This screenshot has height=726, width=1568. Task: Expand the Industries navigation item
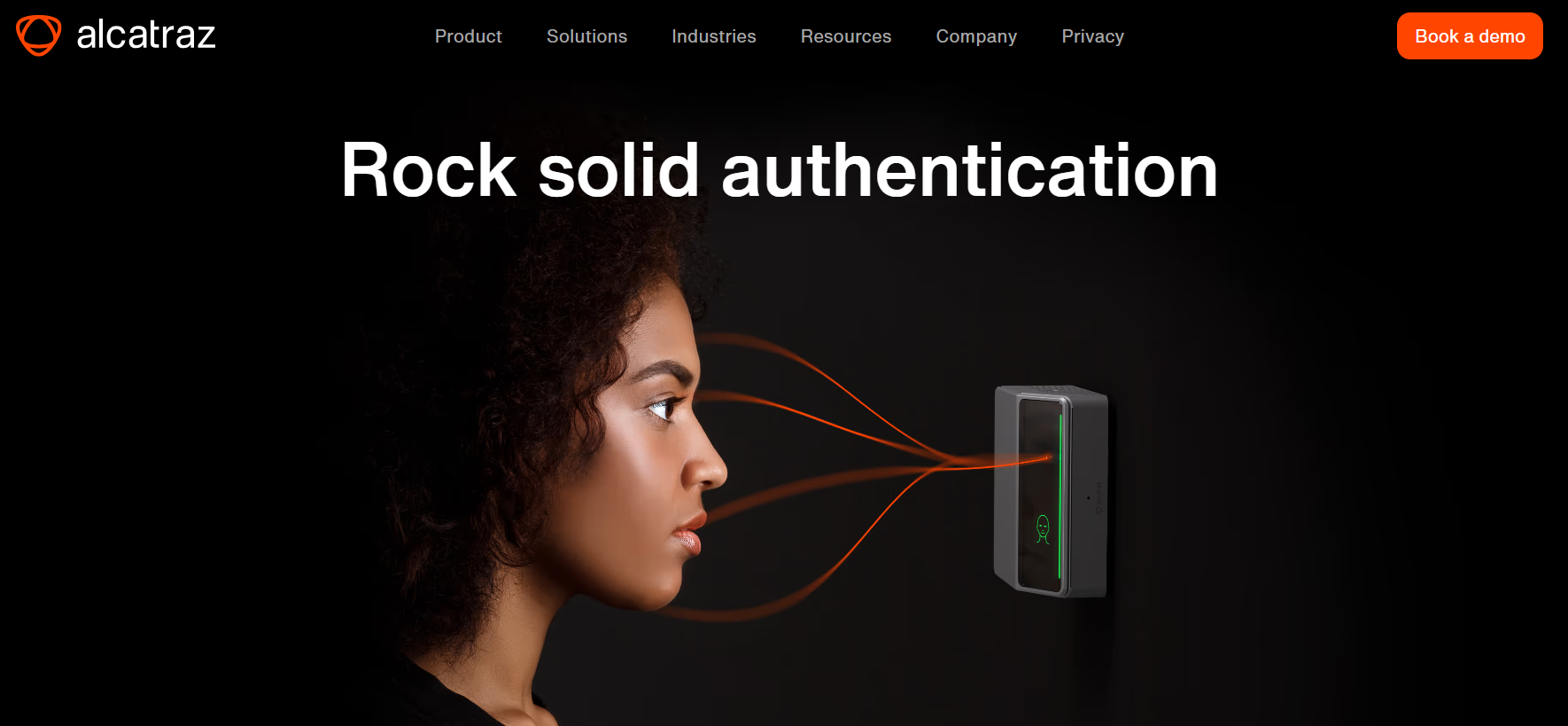pos(714,36)
